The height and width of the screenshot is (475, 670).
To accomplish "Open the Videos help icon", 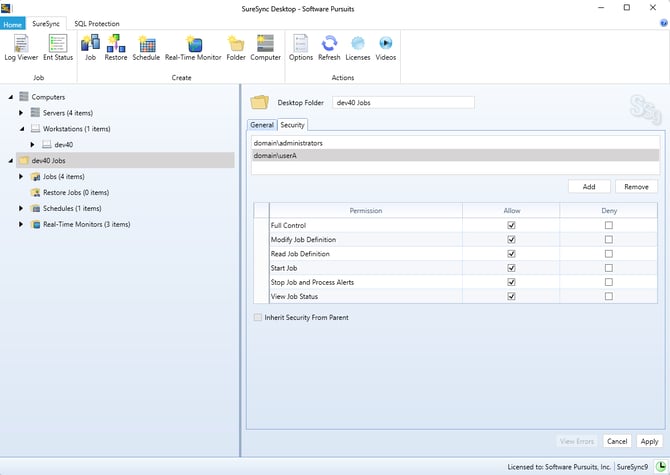I will [x=385, y=43].
